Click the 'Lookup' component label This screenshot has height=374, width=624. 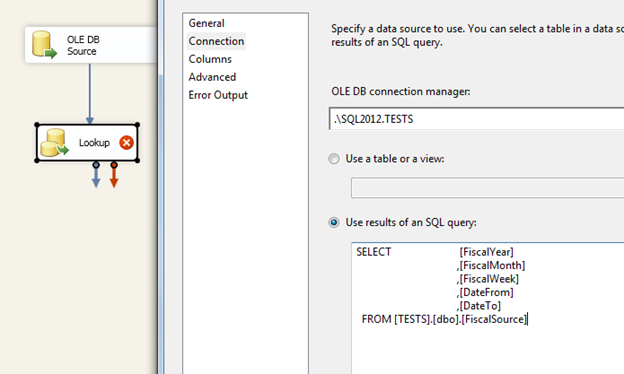click(94, 142)
